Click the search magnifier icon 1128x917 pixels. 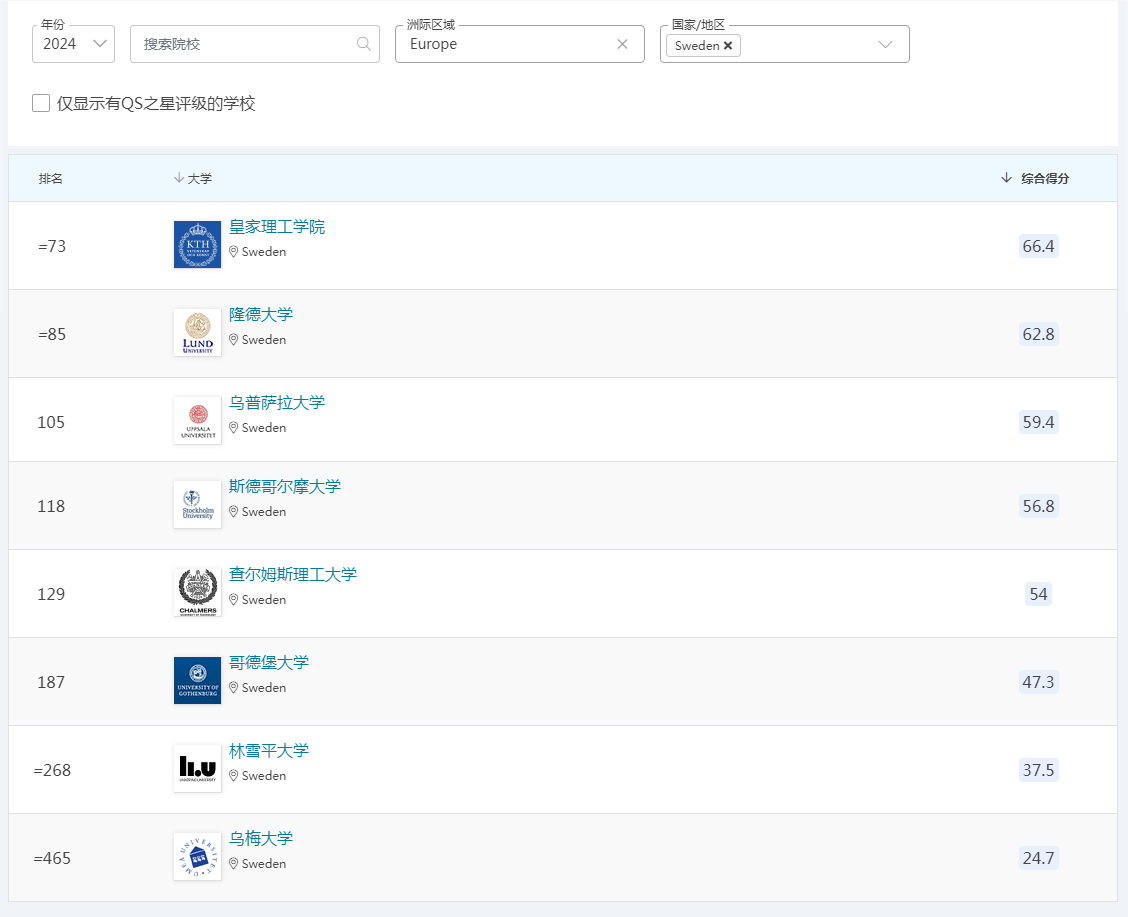coord(364,44)
